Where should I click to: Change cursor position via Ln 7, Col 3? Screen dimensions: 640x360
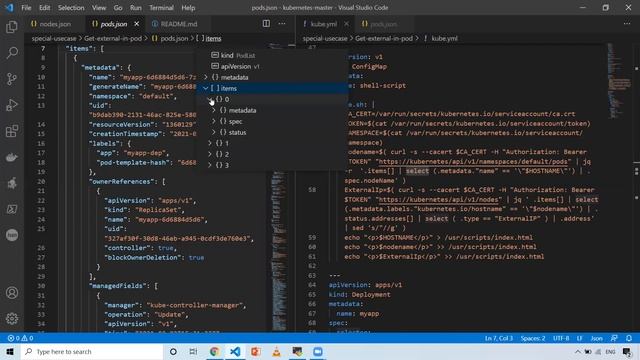pos(499,338)
